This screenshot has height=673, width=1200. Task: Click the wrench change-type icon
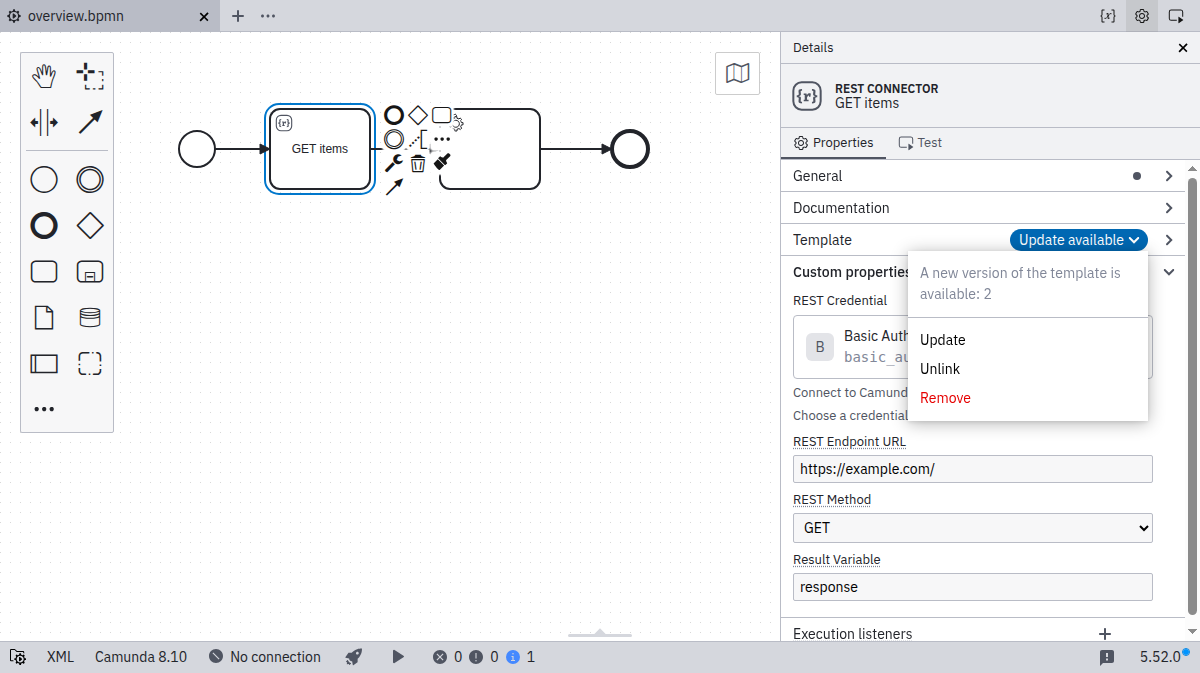click(x=394, y=163)
